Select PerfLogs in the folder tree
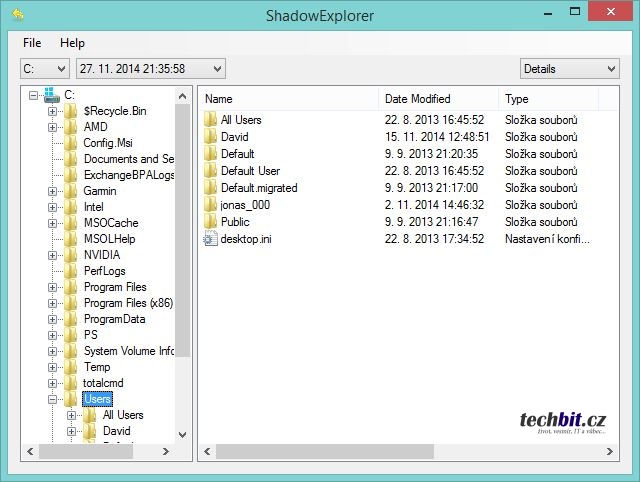The image size is (640, 482). tap(104, 271)
